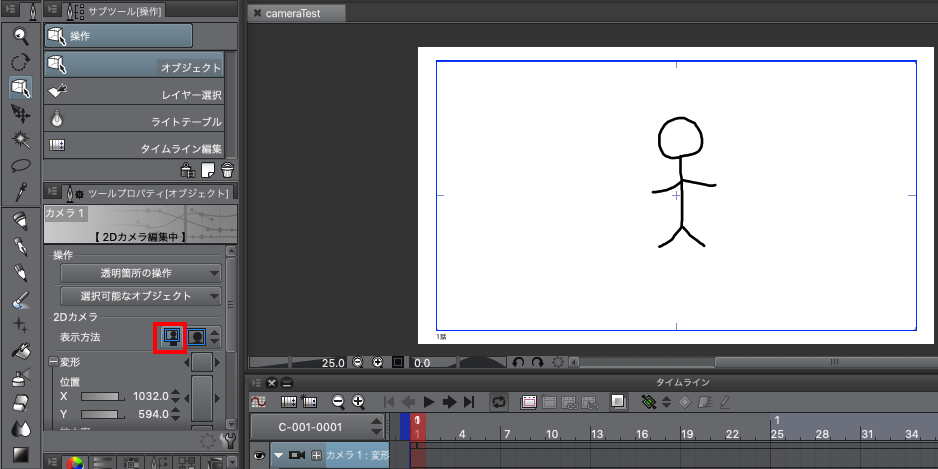938x469 pixels.
Task: Zoom out the timeline
Action: (x=338, y=402)
